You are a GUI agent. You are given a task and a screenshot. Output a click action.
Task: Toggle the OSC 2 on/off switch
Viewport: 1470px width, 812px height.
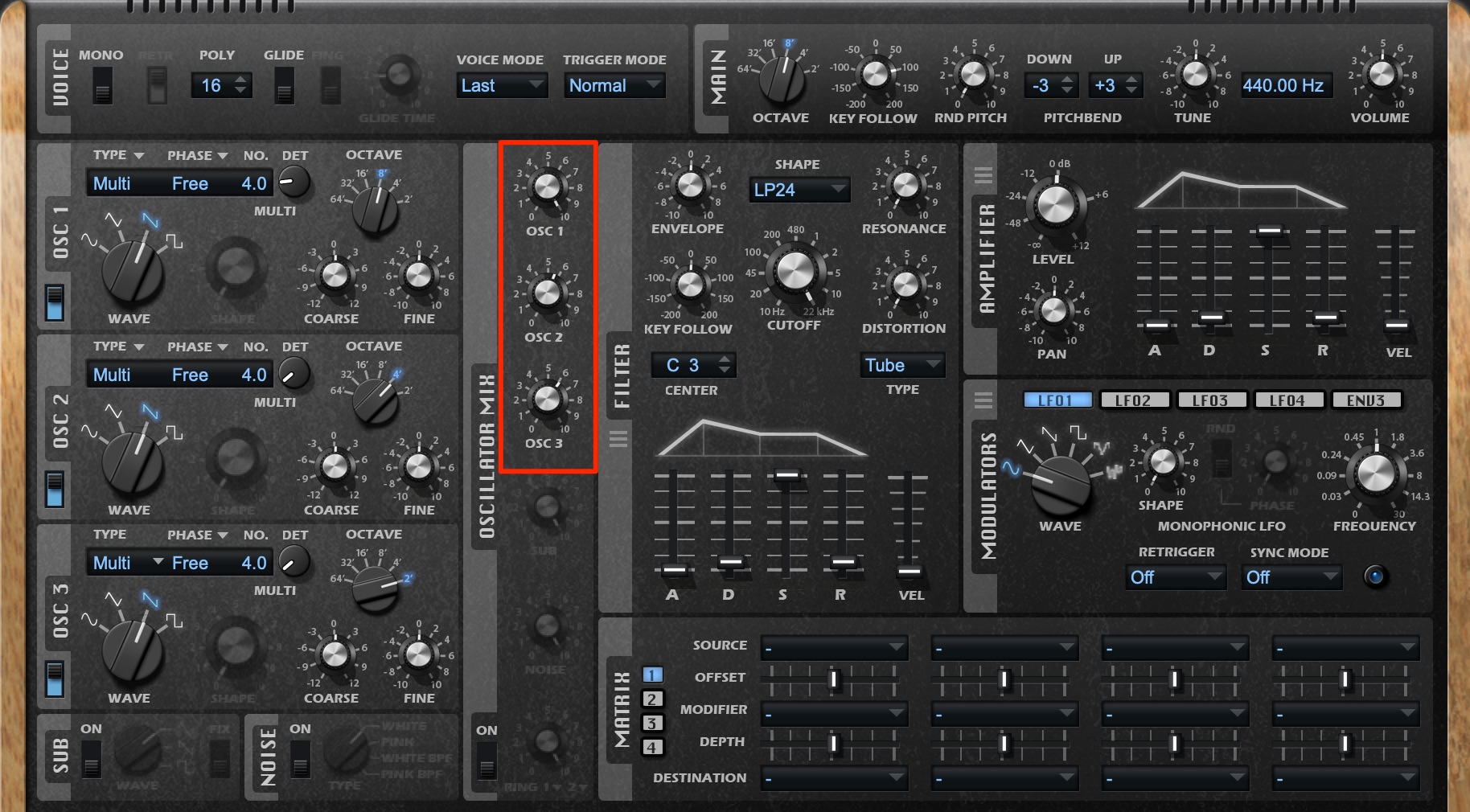[x=55, y=489]
